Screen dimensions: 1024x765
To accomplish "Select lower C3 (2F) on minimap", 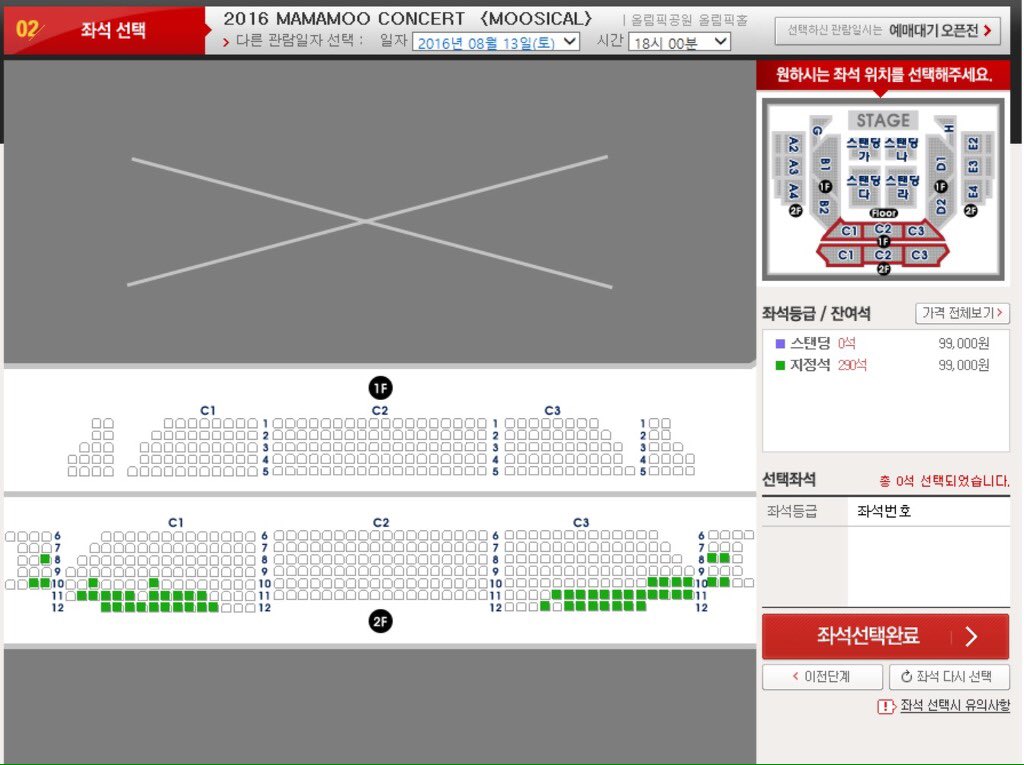I will click(x=920, y=255).
